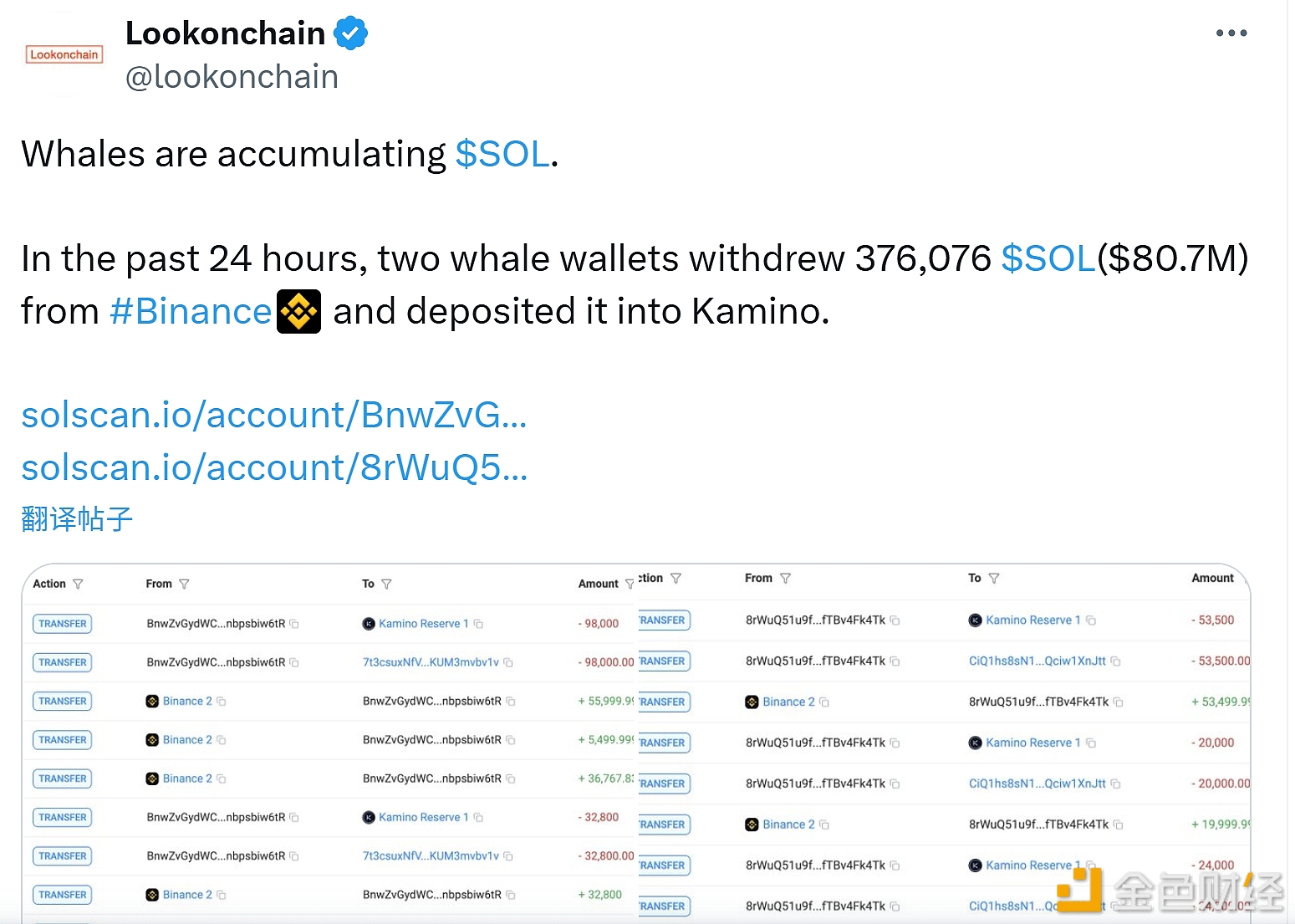Copy first BnwZvGydWC address in From column
The height and width of the screenshot is (924, 1295).
coord(294,624)
